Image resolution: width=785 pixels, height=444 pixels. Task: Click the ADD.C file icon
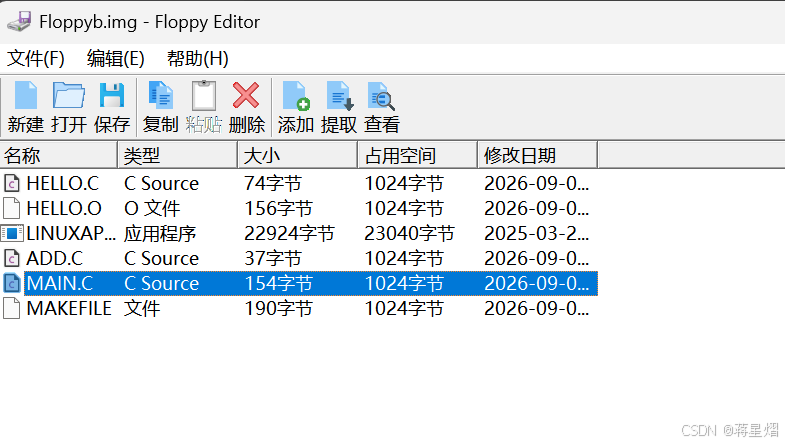(x=12, y=258)
